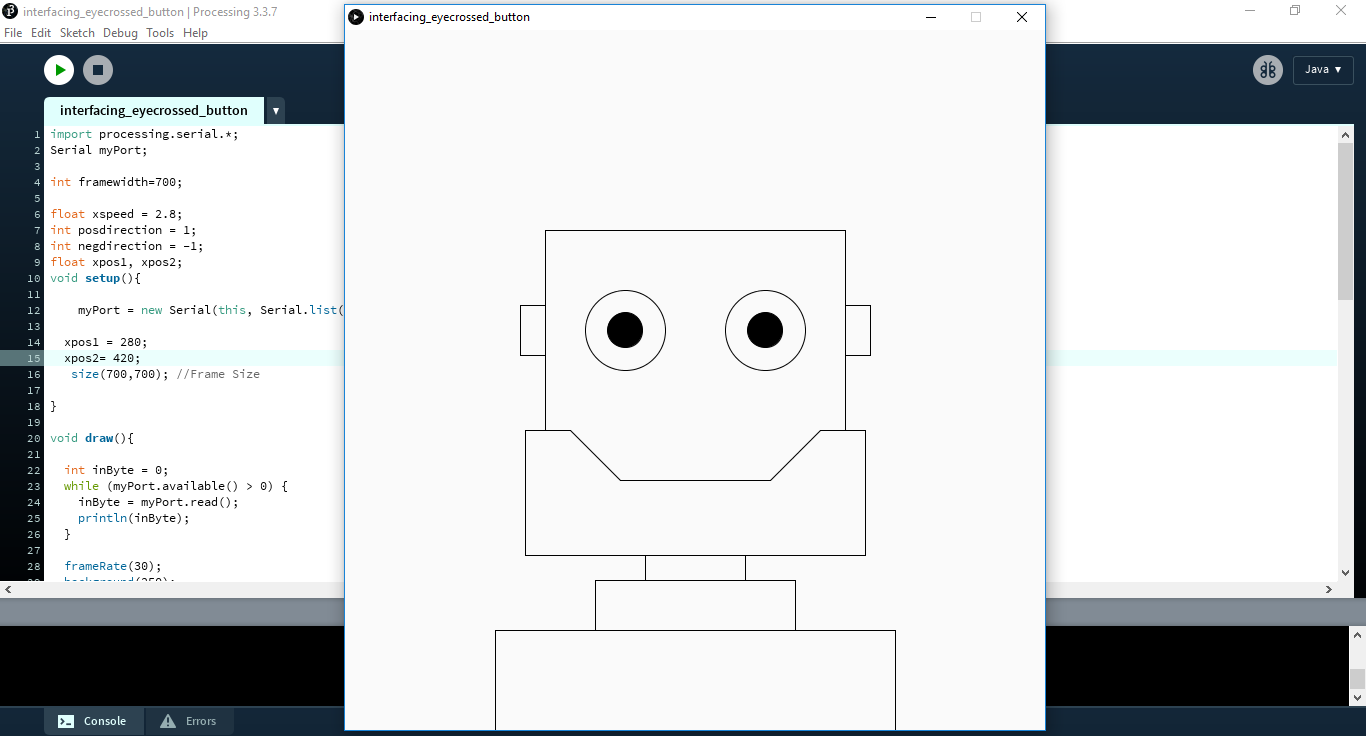1366x736 pixels.
Task: Click the 'int framewidth=700;' code line
Action: pos(117,182)
